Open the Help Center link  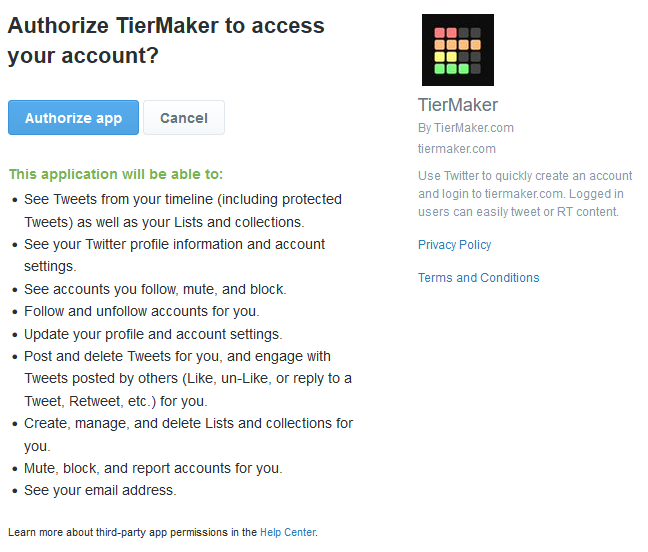point(288,532)
